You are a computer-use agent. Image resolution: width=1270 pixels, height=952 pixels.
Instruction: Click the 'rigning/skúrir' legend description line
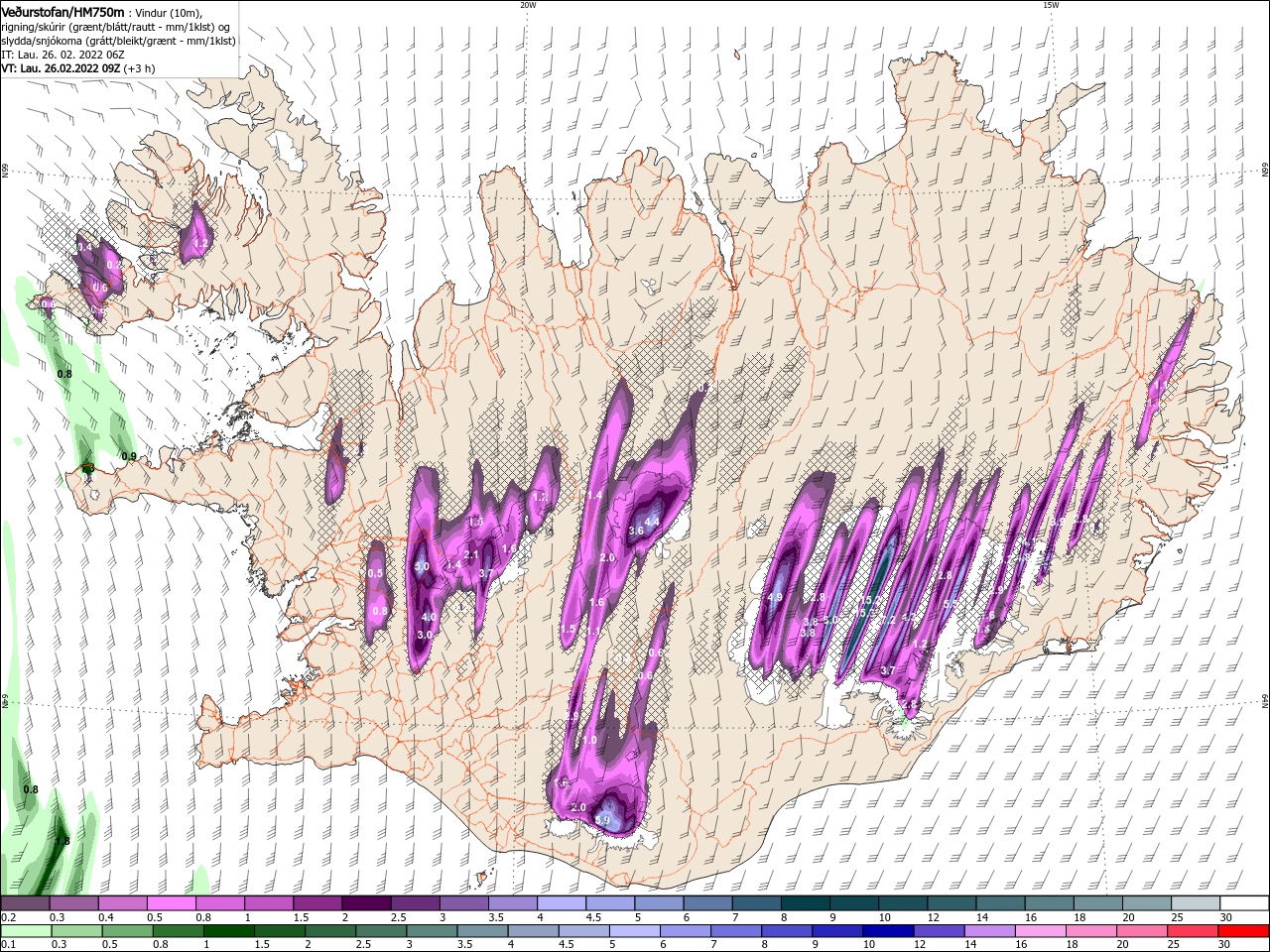coord(115,27)
